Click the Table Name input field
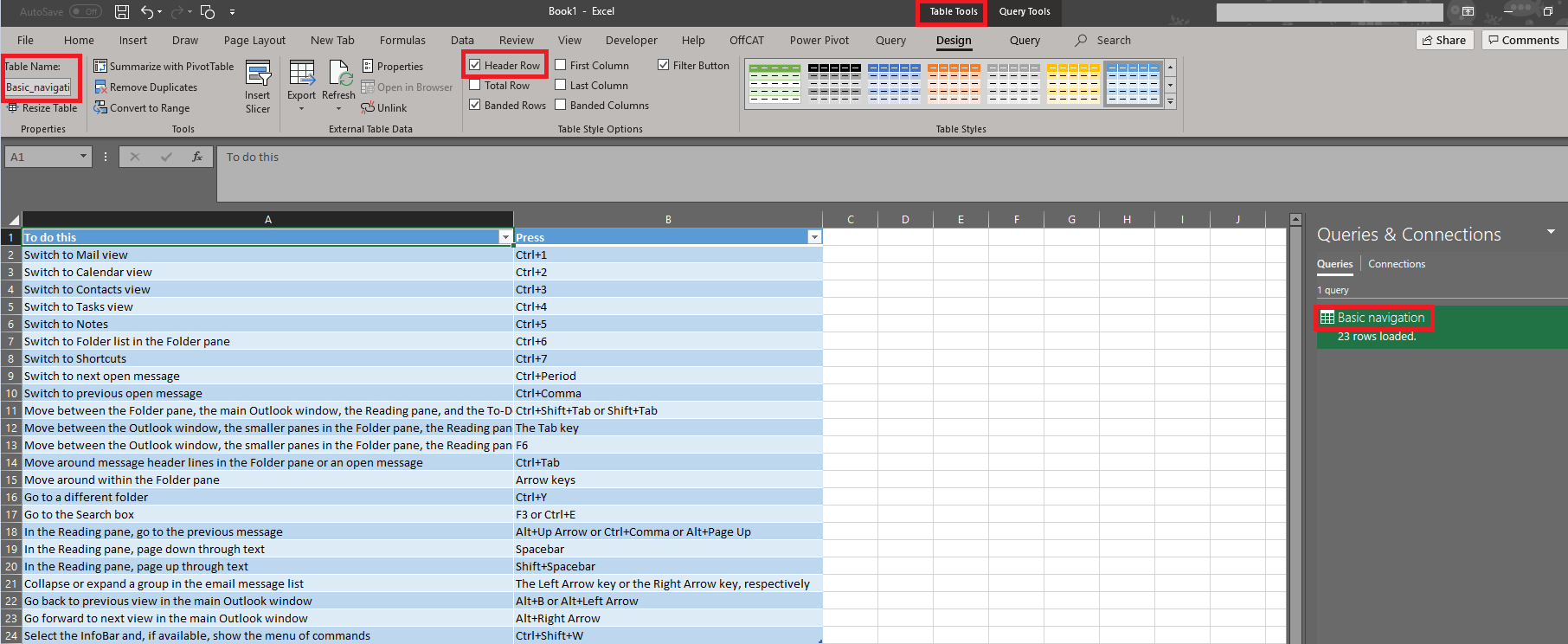1568x644 pixels. click(38, 87)
